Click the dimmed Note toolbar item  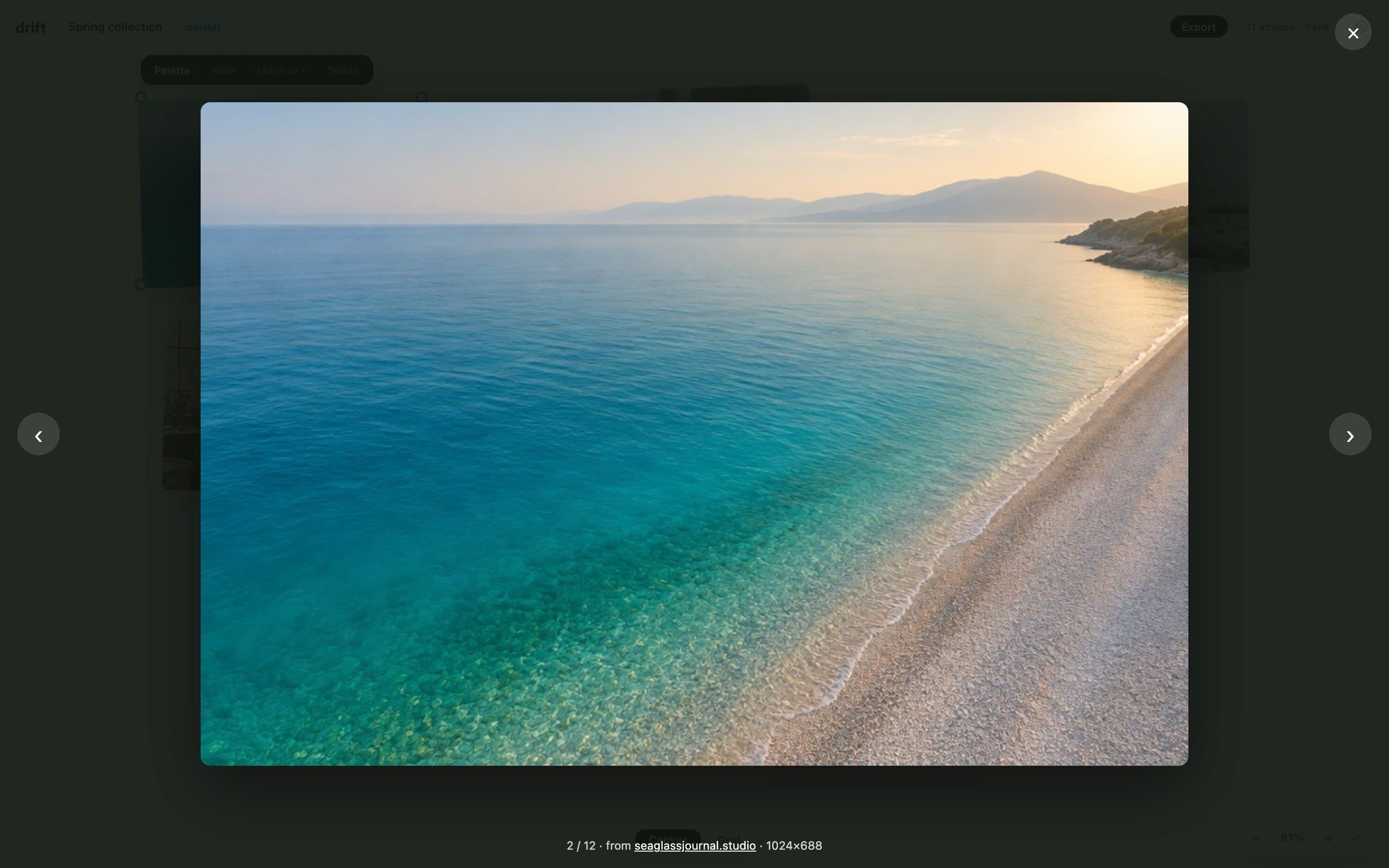tap(223, 70)
